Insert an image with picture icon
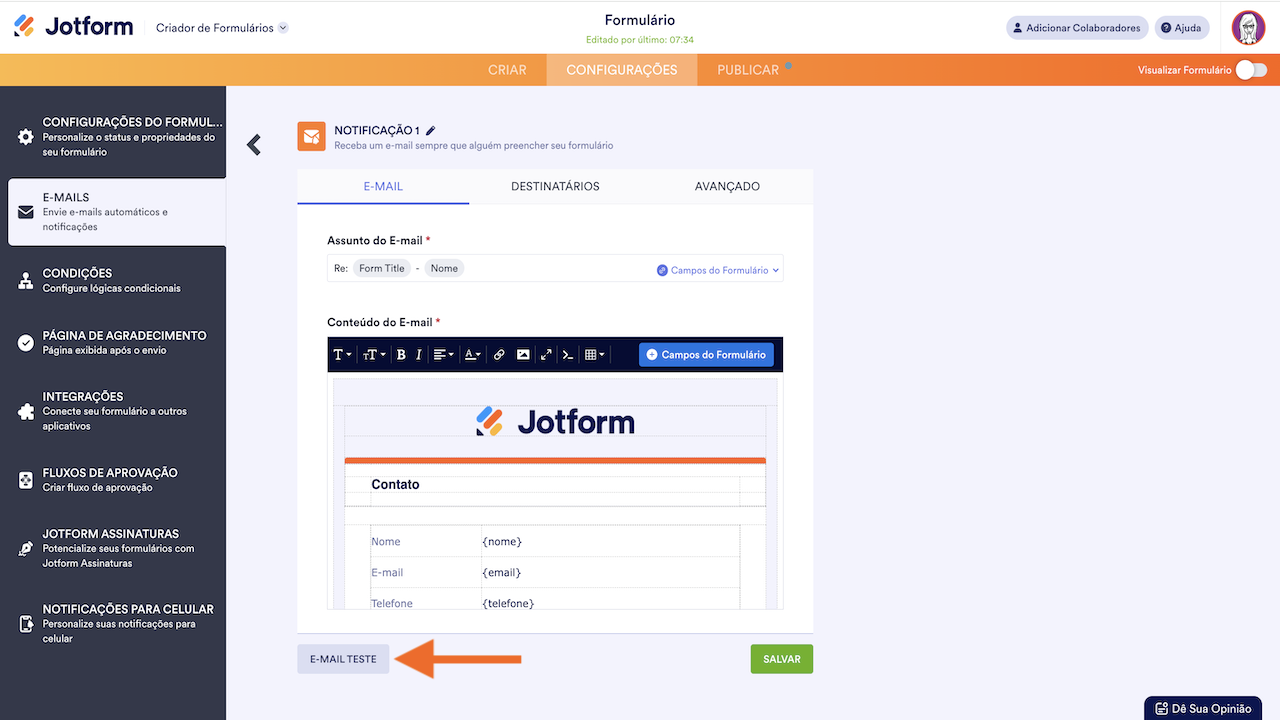 click(x=523, y=354)
